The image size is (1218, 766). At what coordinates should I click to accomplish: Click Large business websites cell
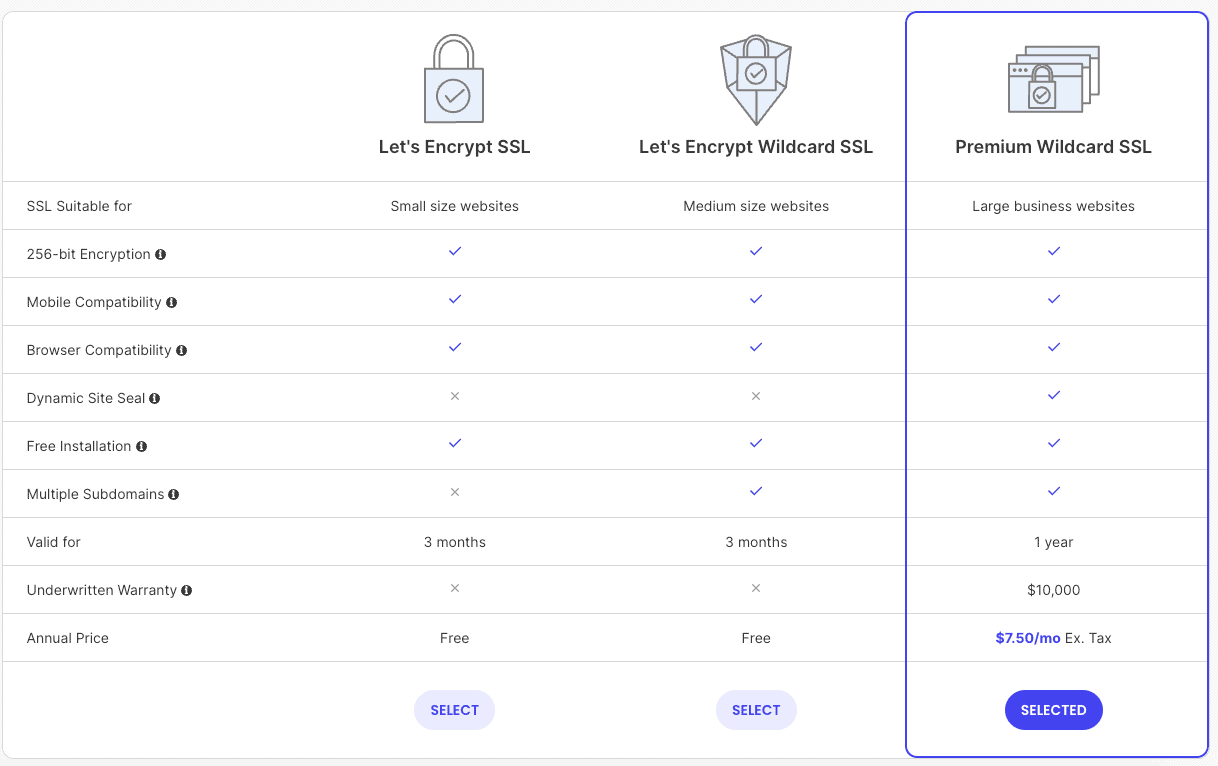point(1053,206)
